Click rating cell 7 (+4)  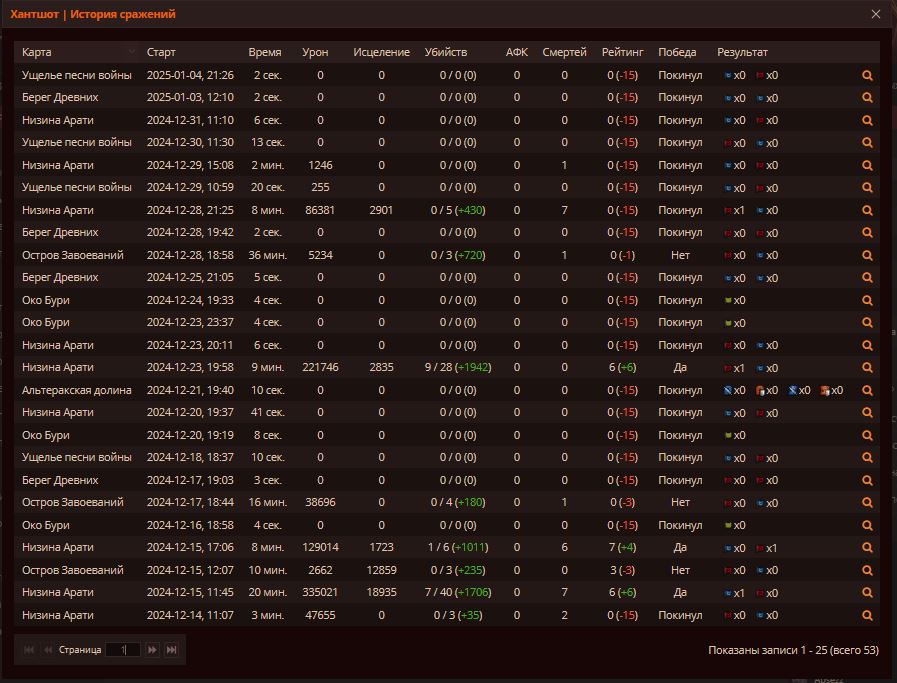[x=622, y=547]
